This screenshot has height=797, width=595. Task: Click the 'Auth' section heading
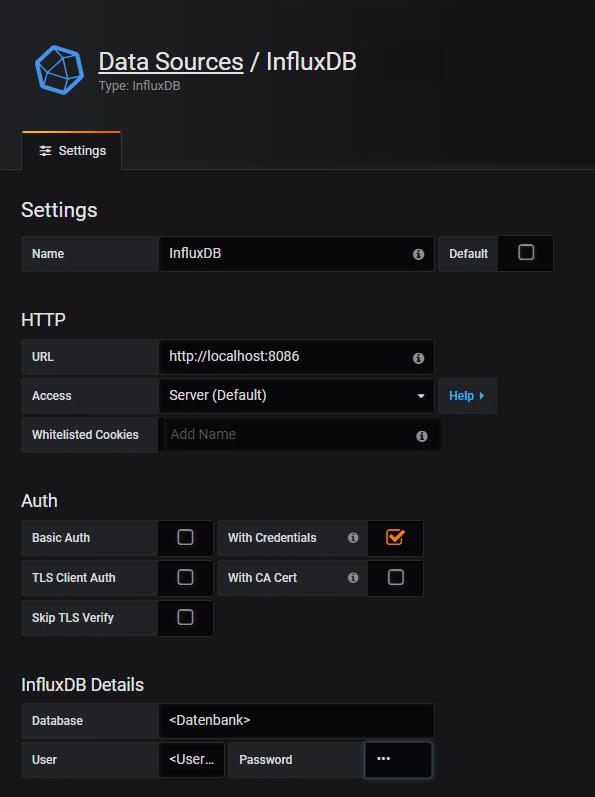click(x=39, y=501)
